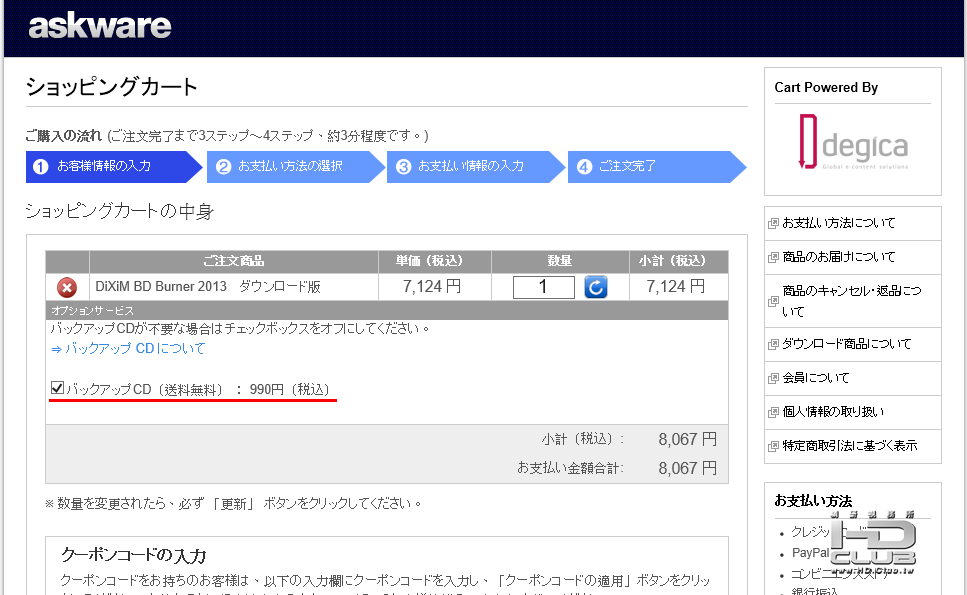The image size is (967, 595).
Task: Click the ご購入の流れ label
Action: tap(64, 136)
